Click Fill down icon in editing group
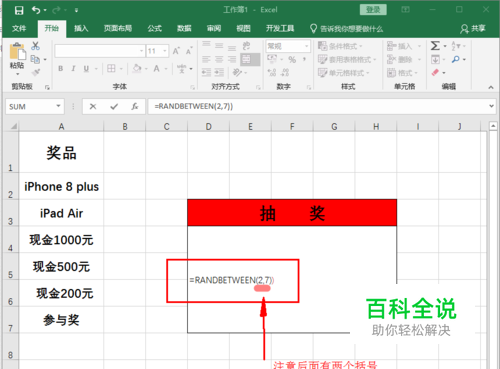This screenshot has height=369, width=500. click(x=435, y=60)
